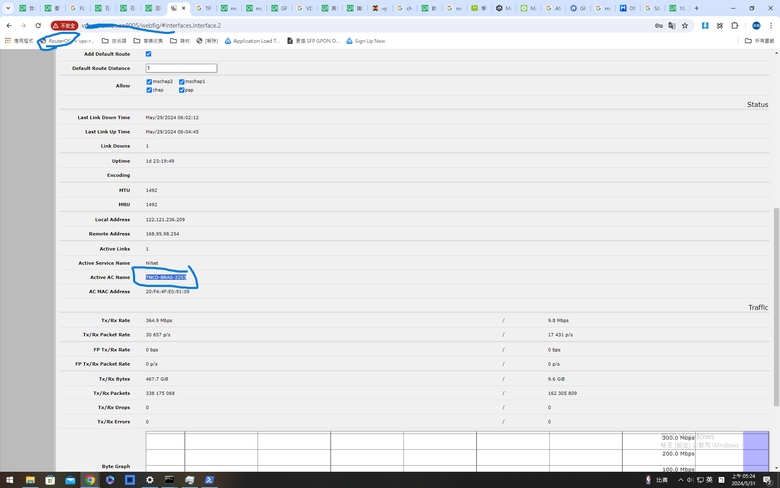Click the Default Route Distance field

tap(181, 68)
